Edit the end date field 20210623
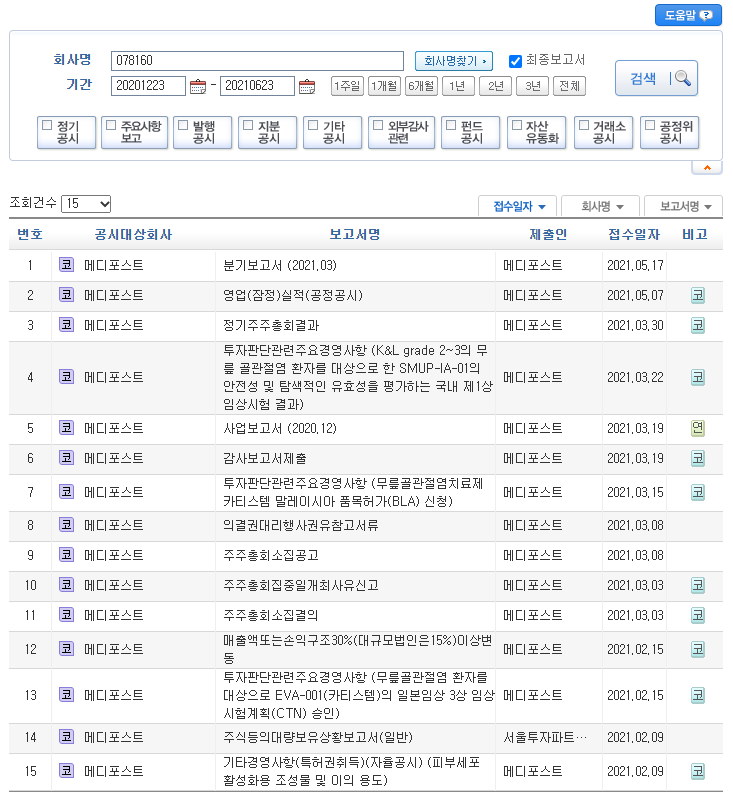733x801 pixels. point(257,86)
